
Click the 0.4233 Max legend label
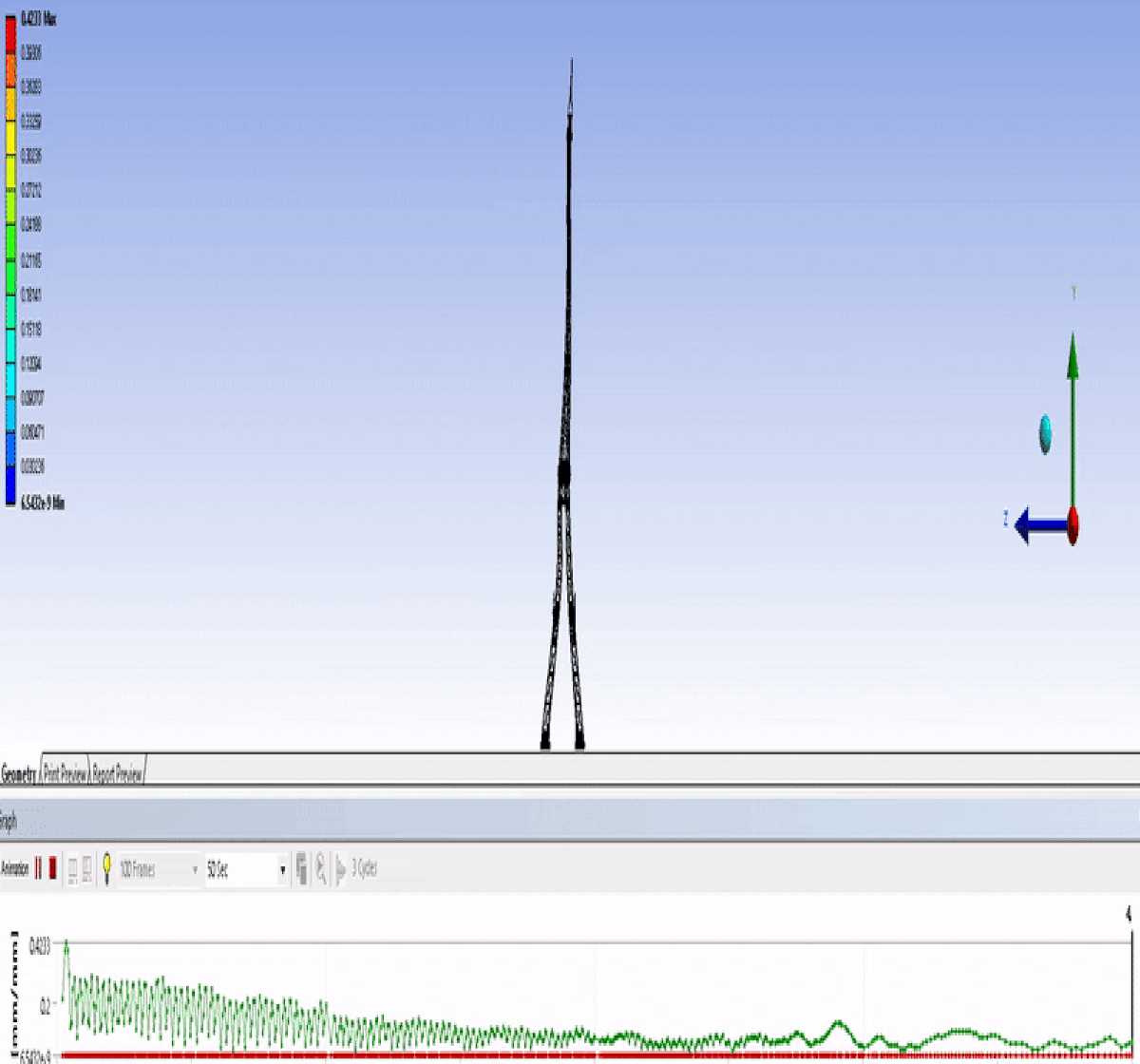(39, 18)
